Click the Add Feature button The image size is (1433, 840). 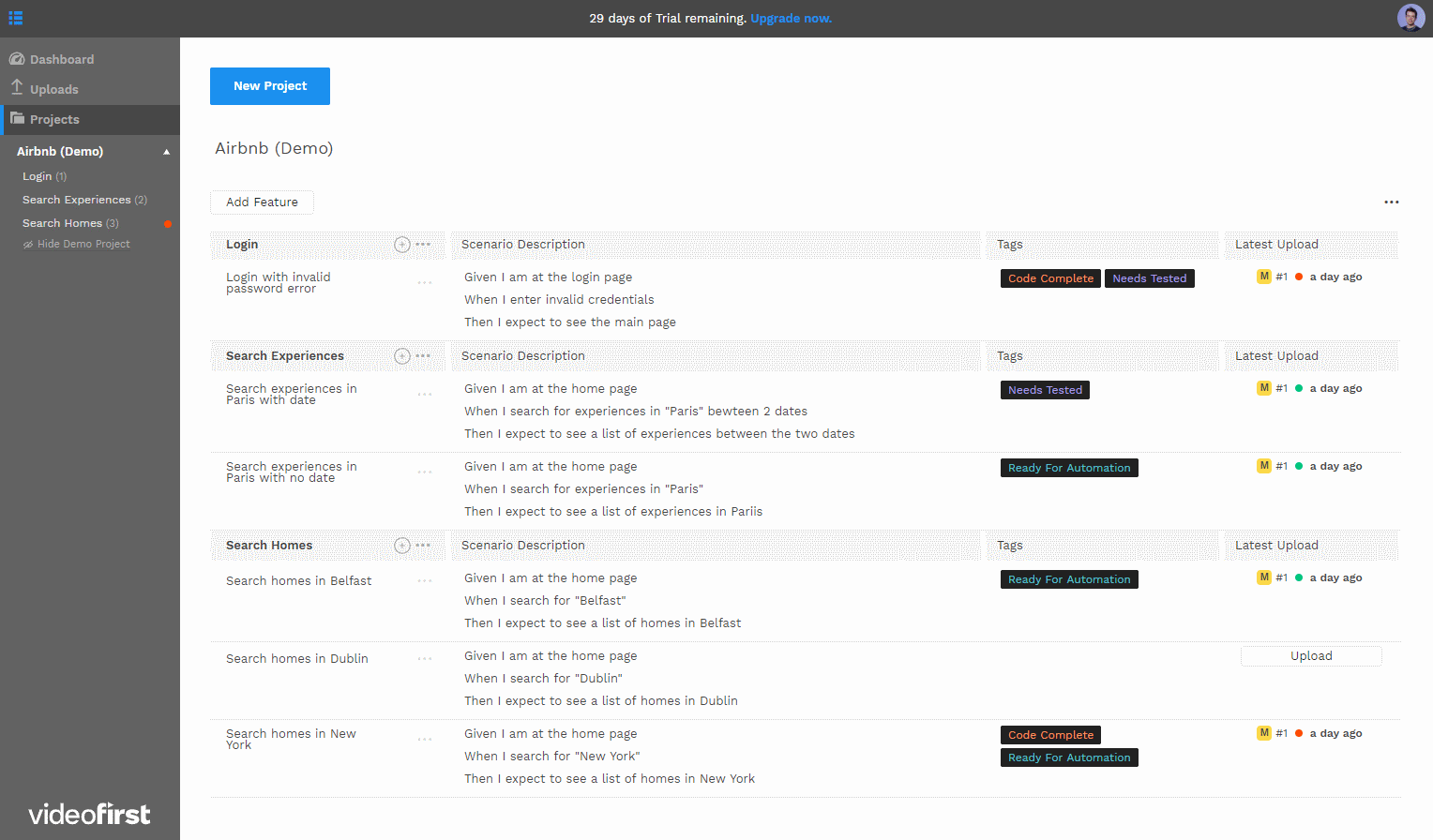(262, 202)
